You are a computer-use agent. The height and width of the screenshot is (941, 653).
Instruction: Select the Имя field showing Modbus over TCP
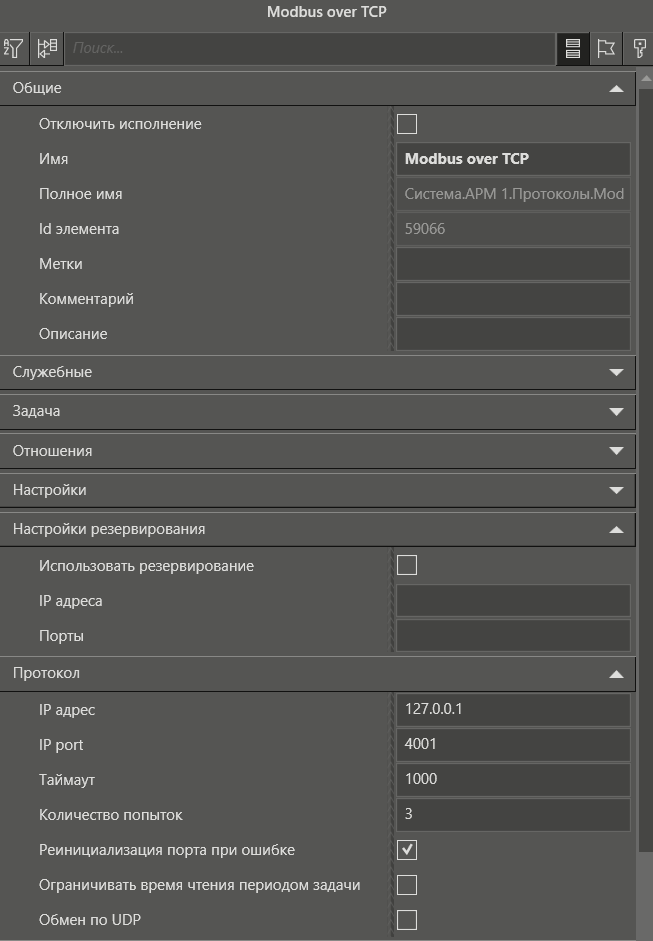[x=512, y=159]
